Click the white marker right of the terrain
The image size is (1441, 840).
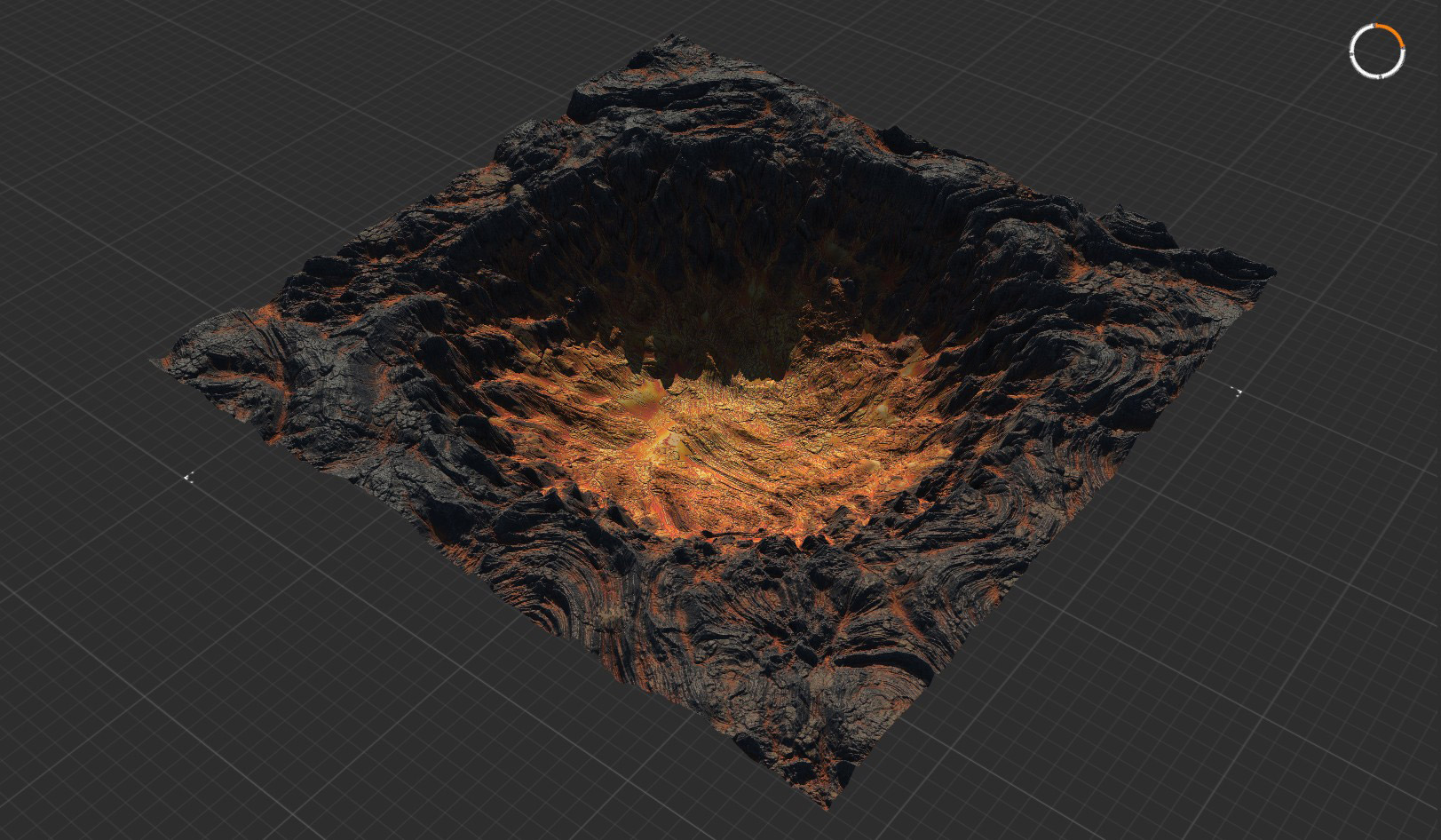click(1237, 391)
